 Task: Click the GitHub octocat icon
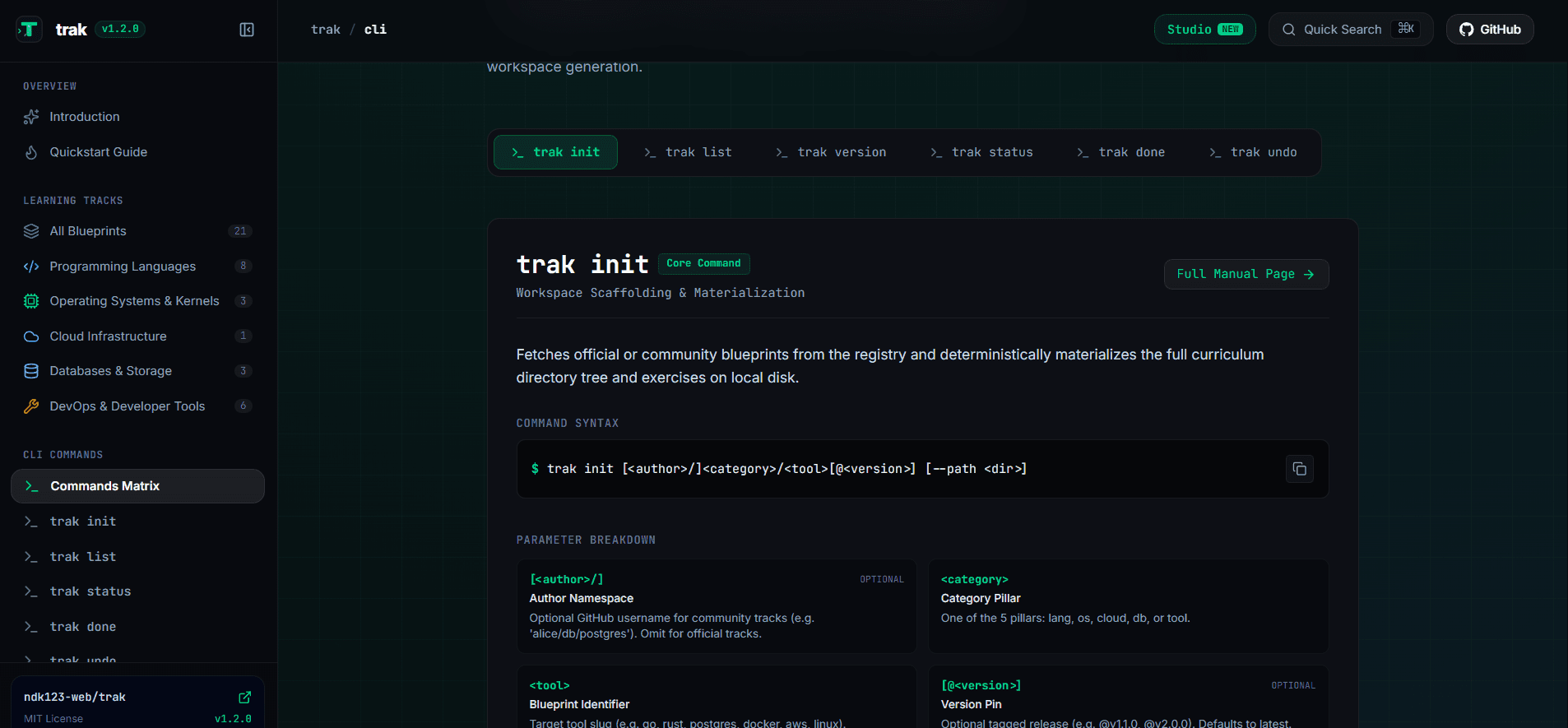pos(1467,30)
